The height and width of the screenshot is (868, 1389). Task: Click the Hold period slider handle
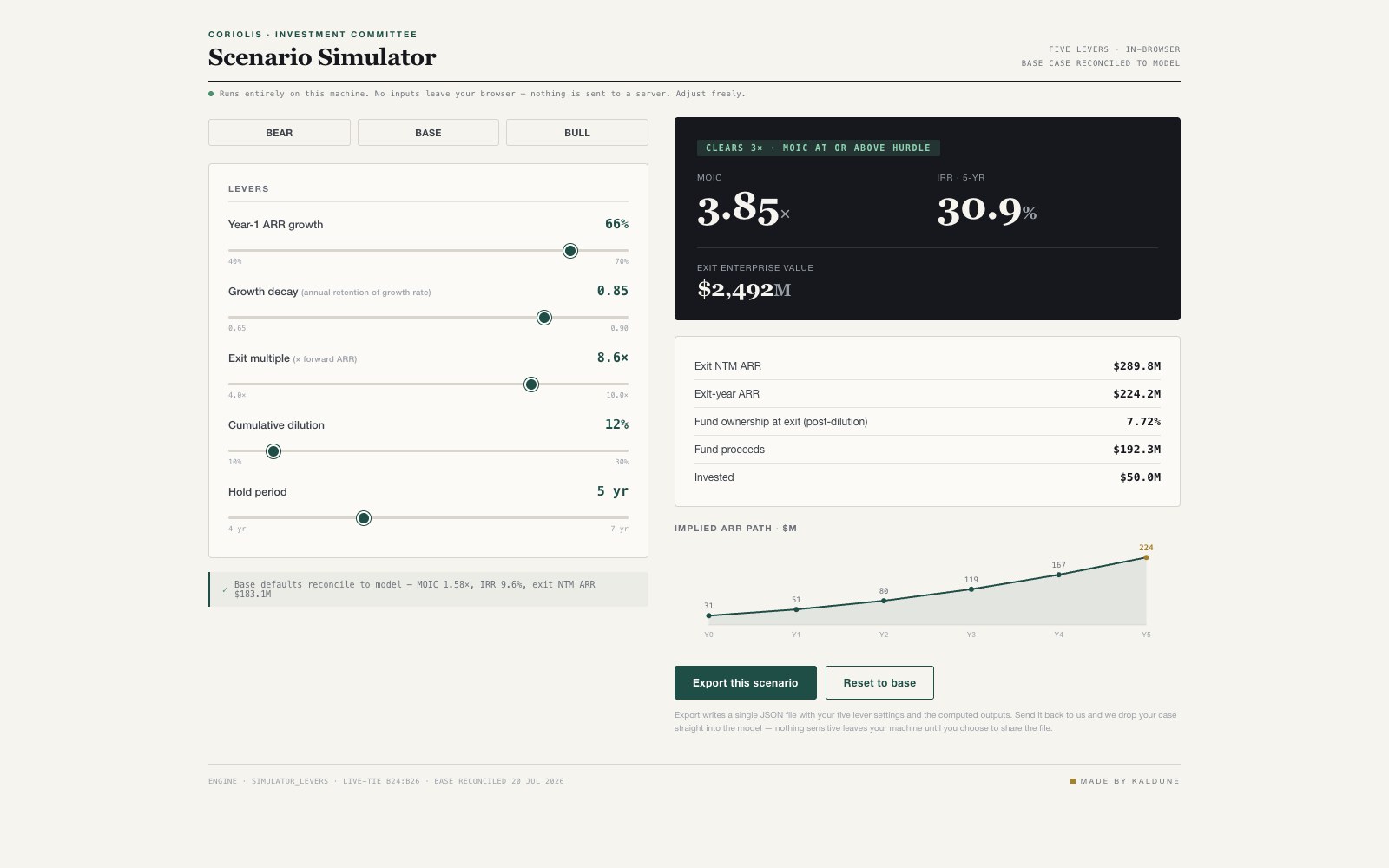coord(364,518)
